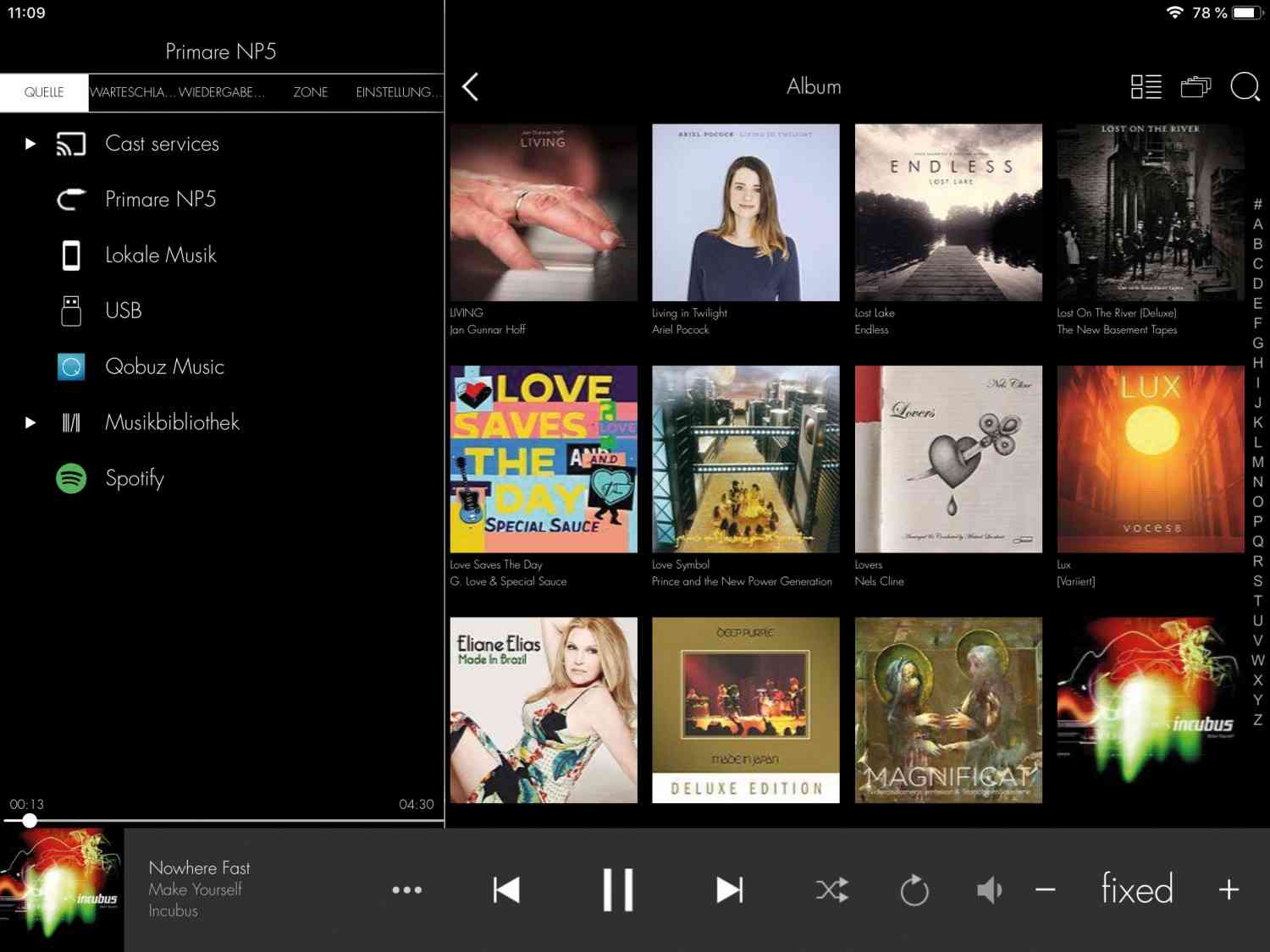This screenshot has width=1270, height=952.
Task: Open the album search magnifier
Action: point(1245,86)
